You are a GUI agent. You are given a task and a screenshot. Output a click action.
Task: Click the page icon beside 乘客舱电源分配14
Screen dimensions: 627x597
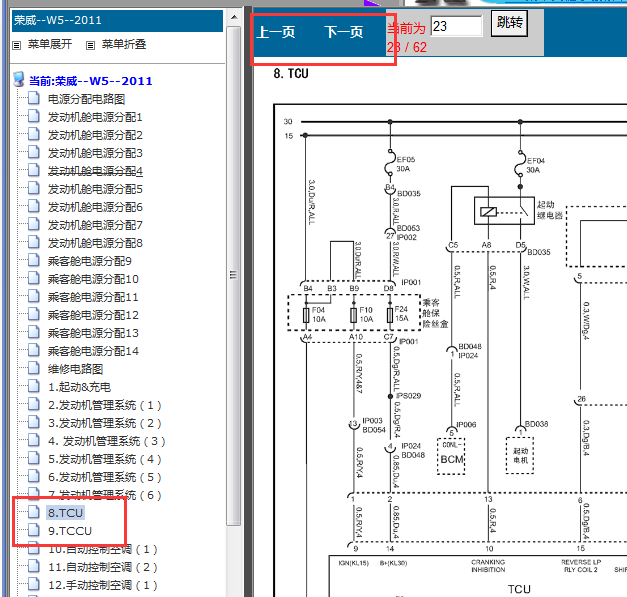(x=34, y=350)
